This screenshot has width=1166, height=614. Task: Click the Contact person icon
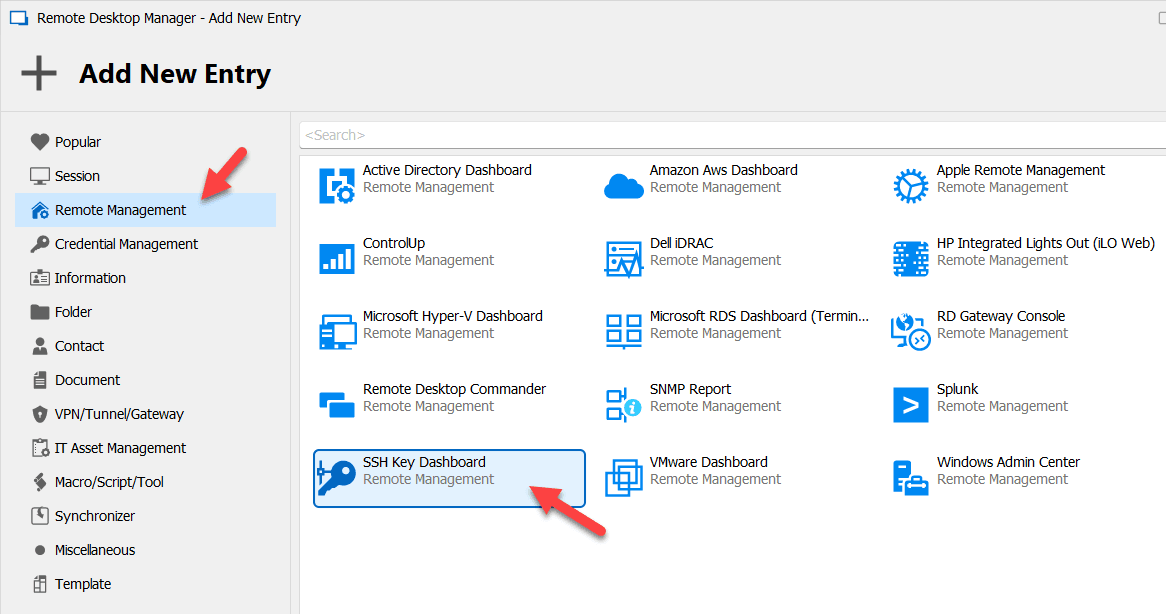39,346
